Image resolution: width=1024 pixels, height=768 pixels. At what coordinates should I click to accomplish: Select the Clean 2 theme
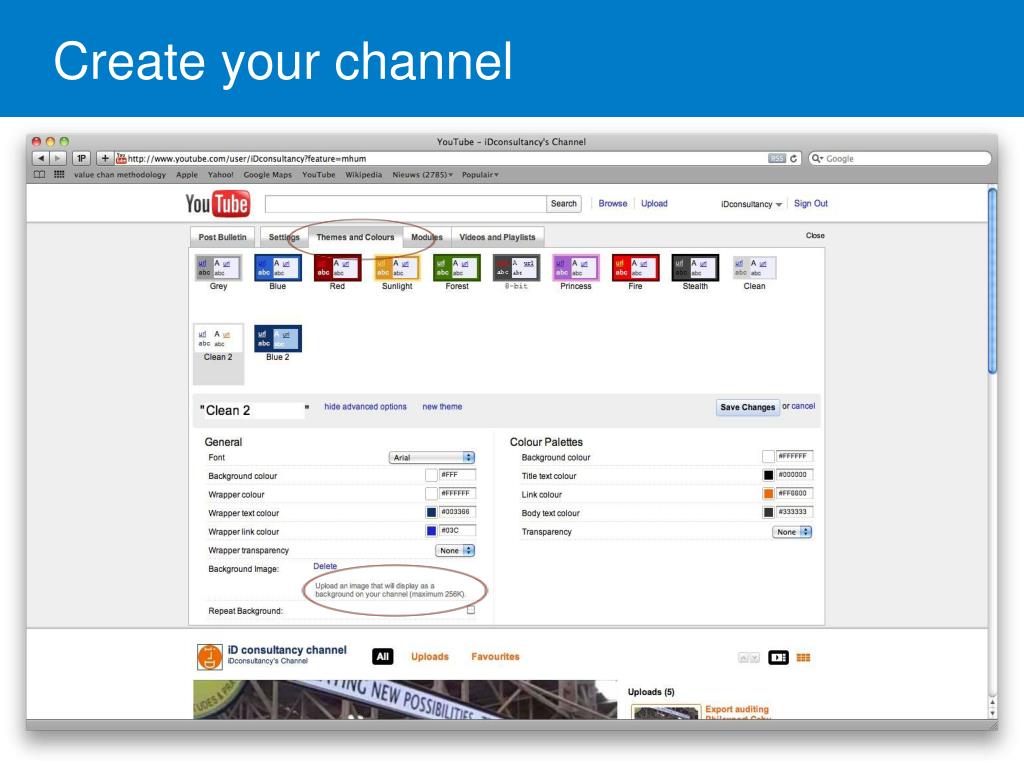coord(218,339)
